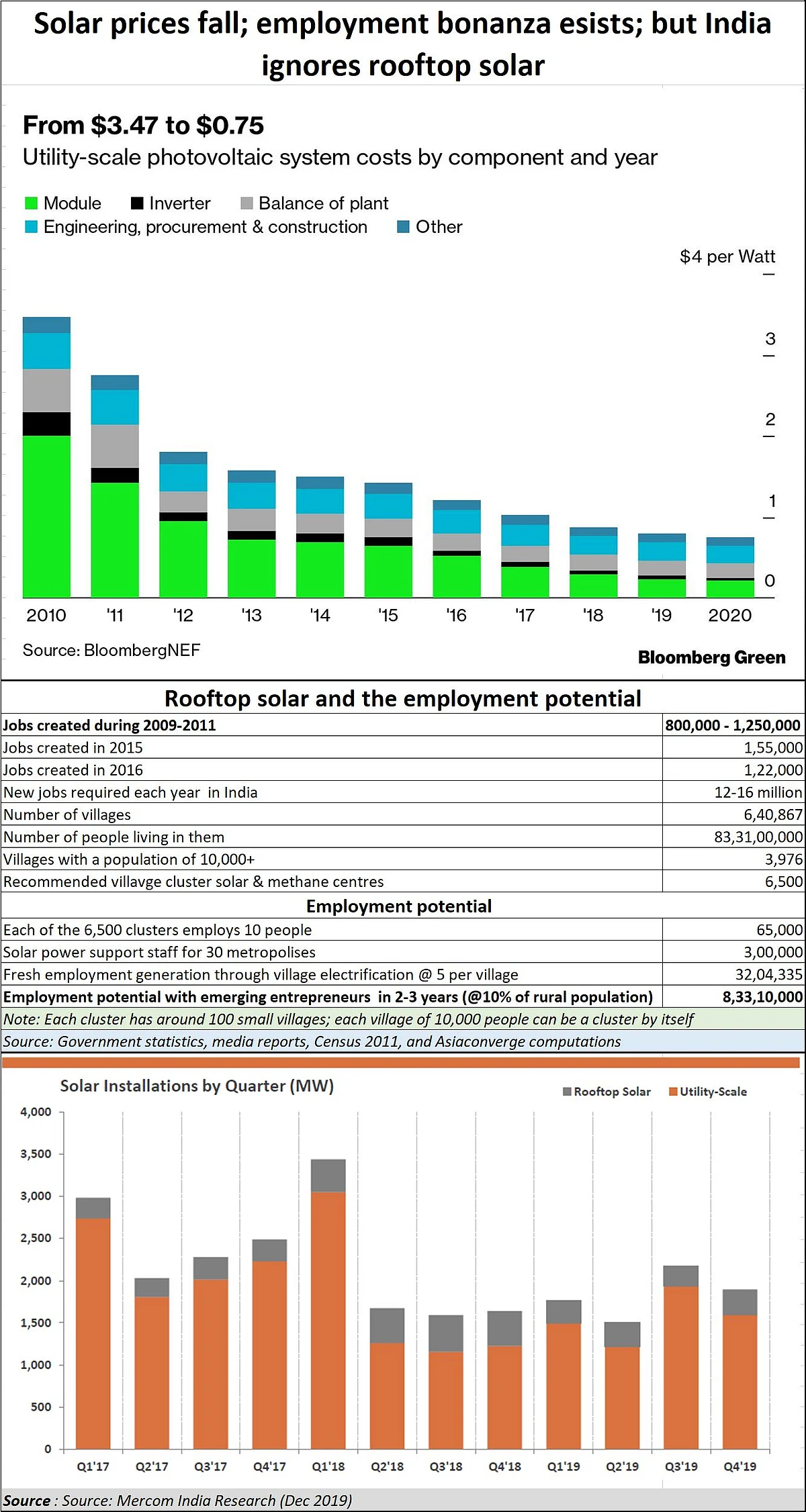The width and height of the screenshot is (806, 1512).
Task: Click the '$4 per Watt' axis label
Action: pos(727,256)
